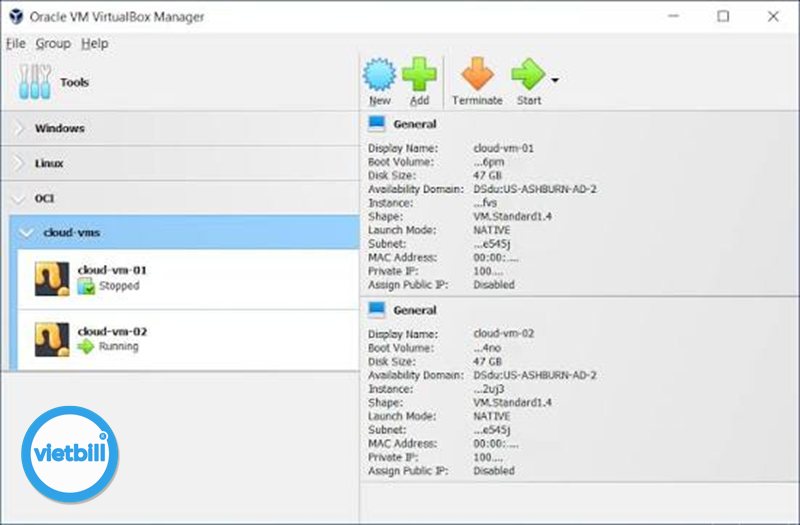Click the General monitor icon for cloud-vm-01

[377, 124]
